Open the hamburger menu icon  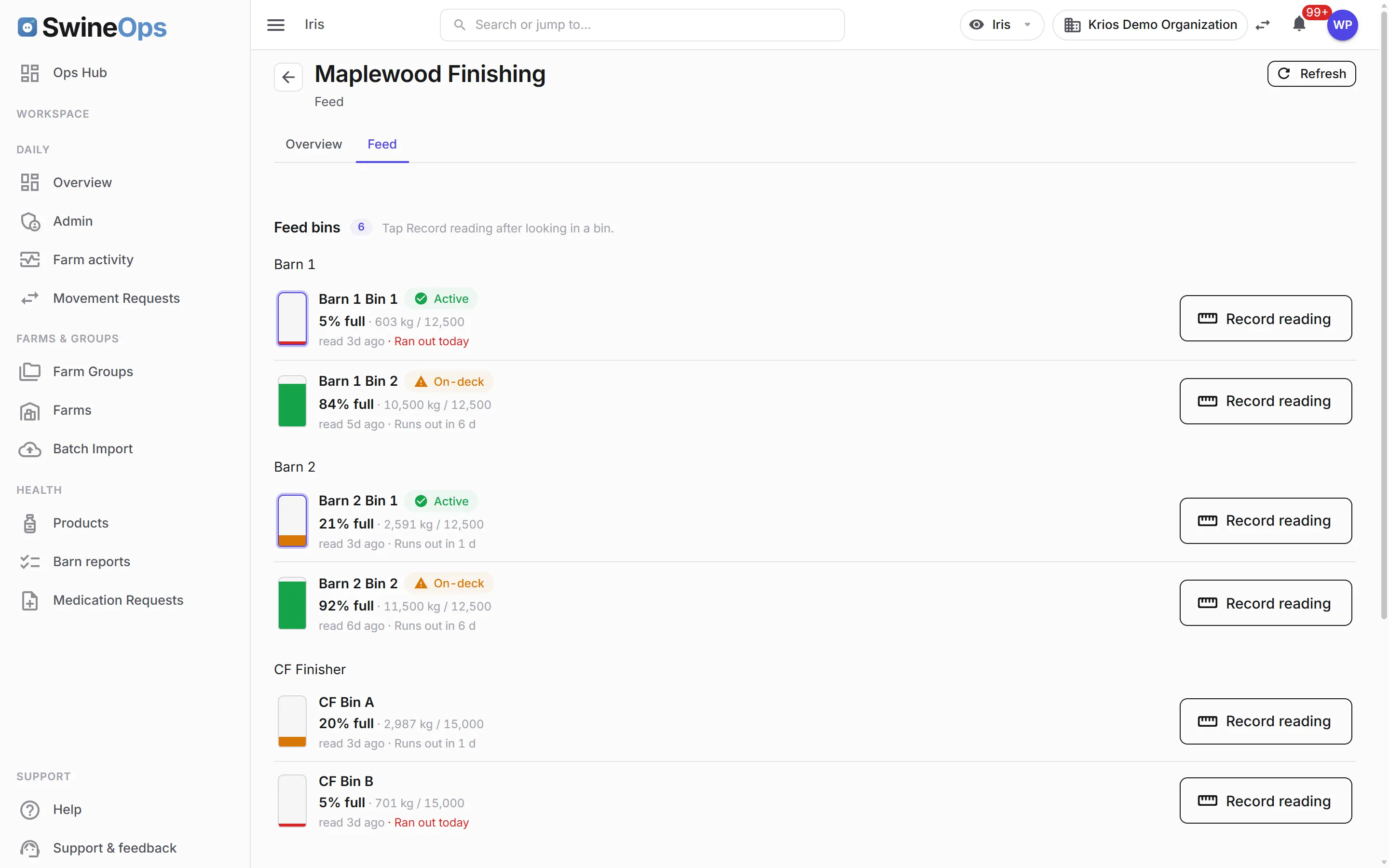[x=275, y=25]
